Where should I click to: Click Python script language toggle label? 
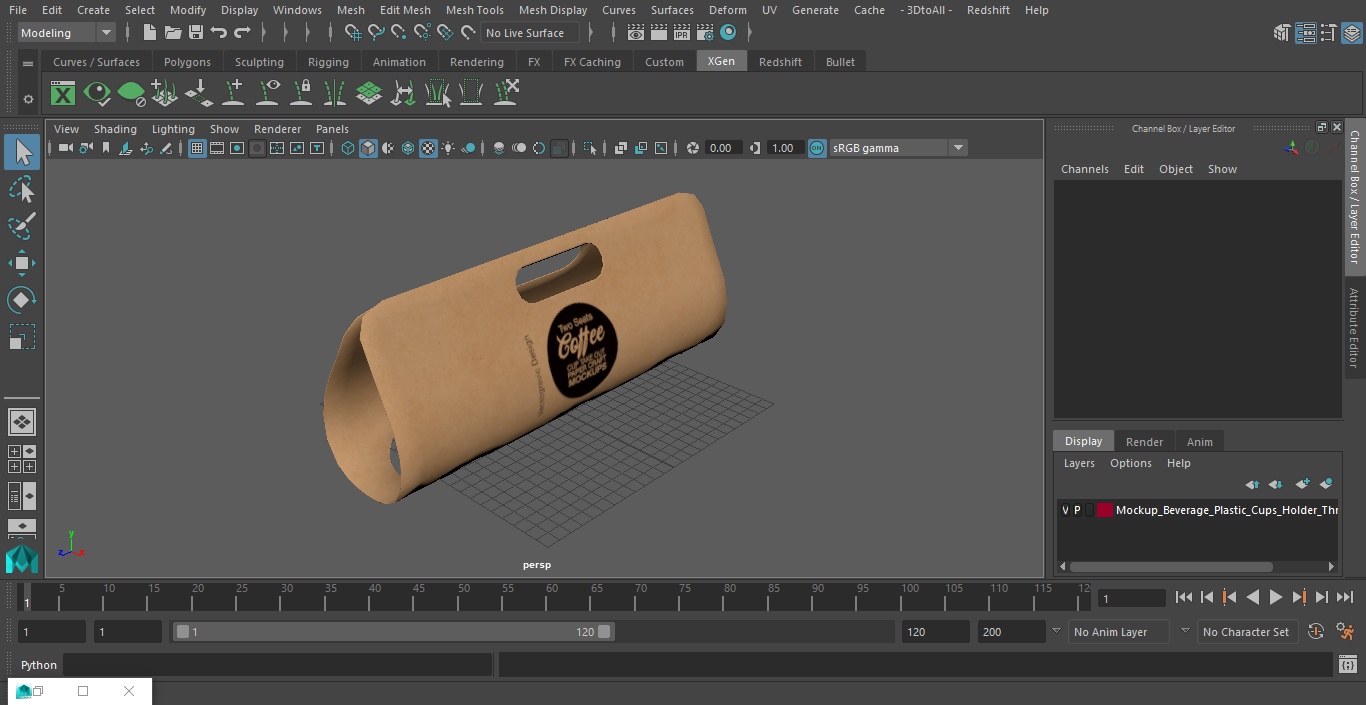click(x=39, y=665)
